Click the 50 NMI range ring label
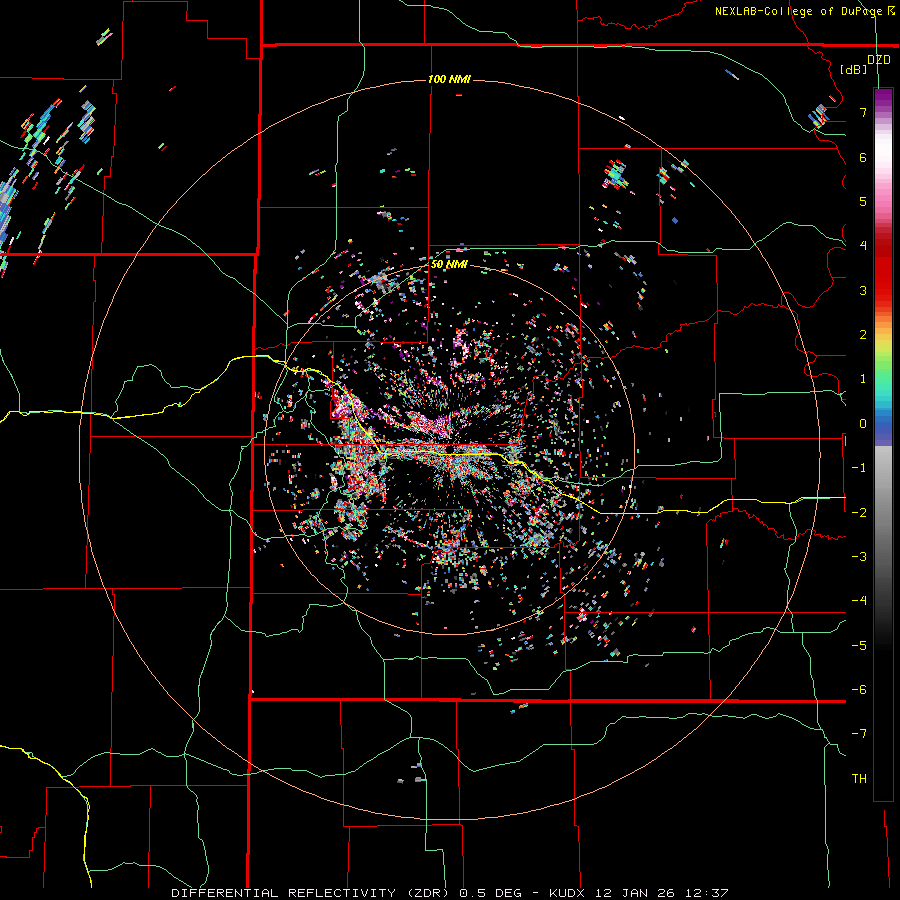 pyautogui.click(x=449, y=264)
